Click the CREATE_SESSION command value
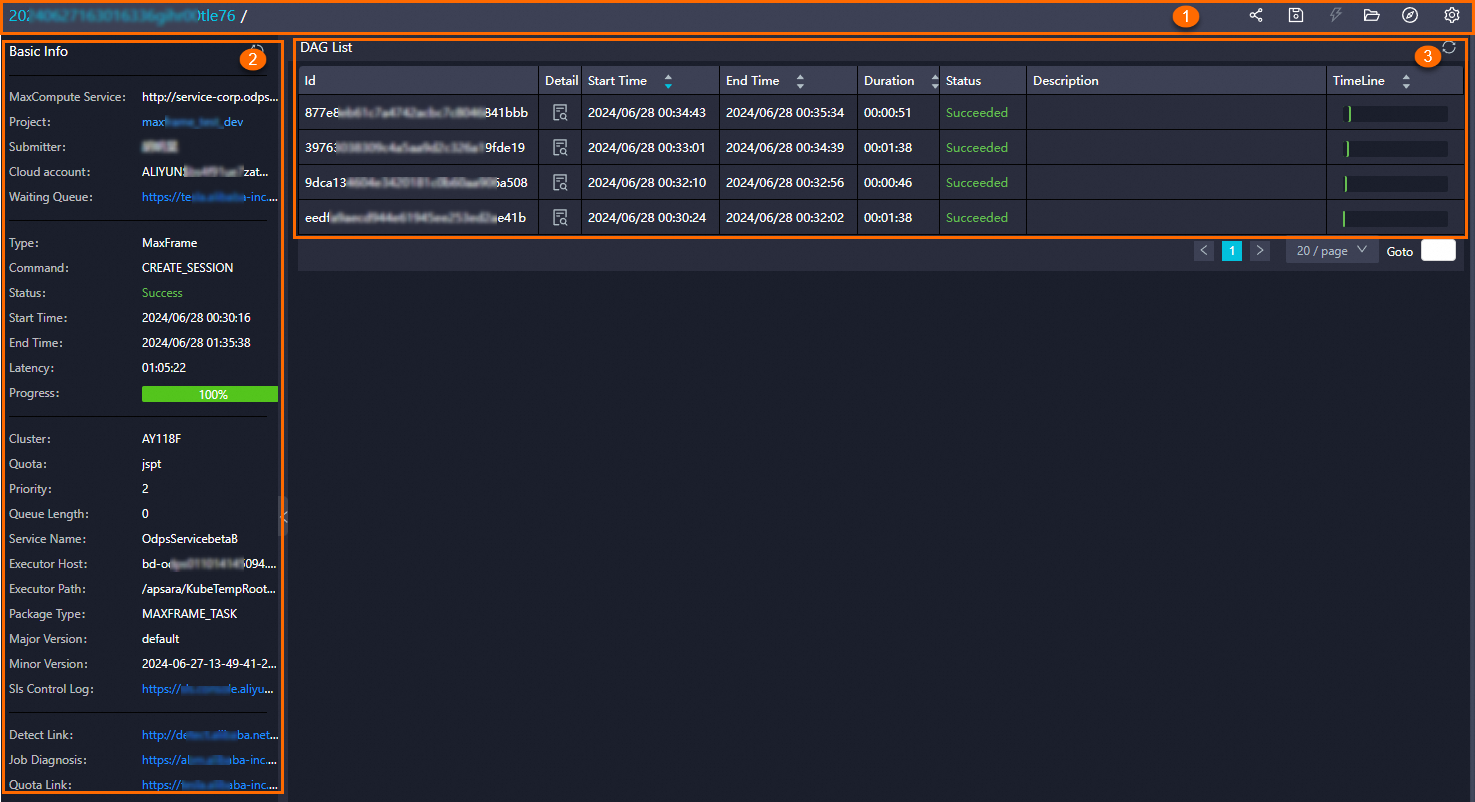This screenshot has height=802, width=1475. [x=188, y=268]
